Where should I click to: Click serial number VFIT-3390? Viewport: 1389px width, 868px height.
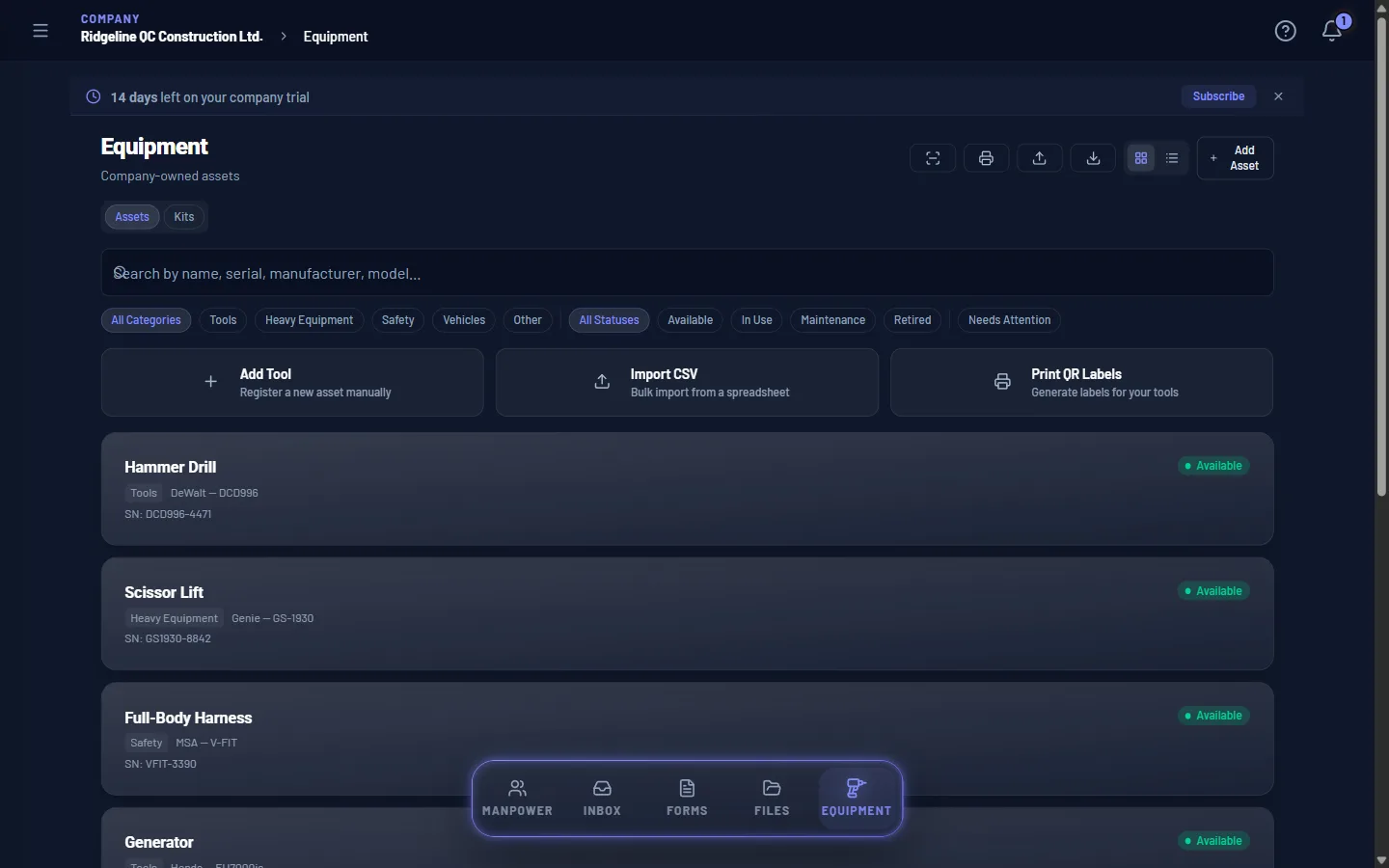click(160, 764)
